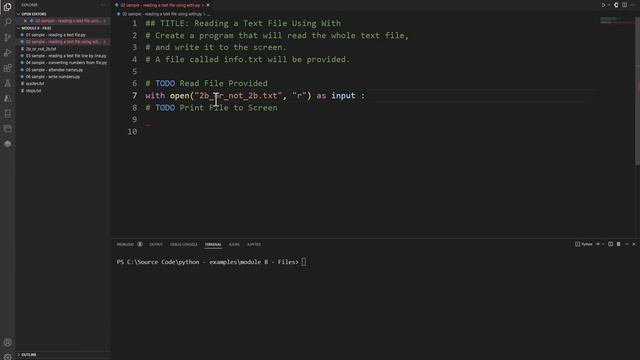This screenshot has width=640, height=360.
Task: Click the Split Editor icon
Action: coord(624,5)
